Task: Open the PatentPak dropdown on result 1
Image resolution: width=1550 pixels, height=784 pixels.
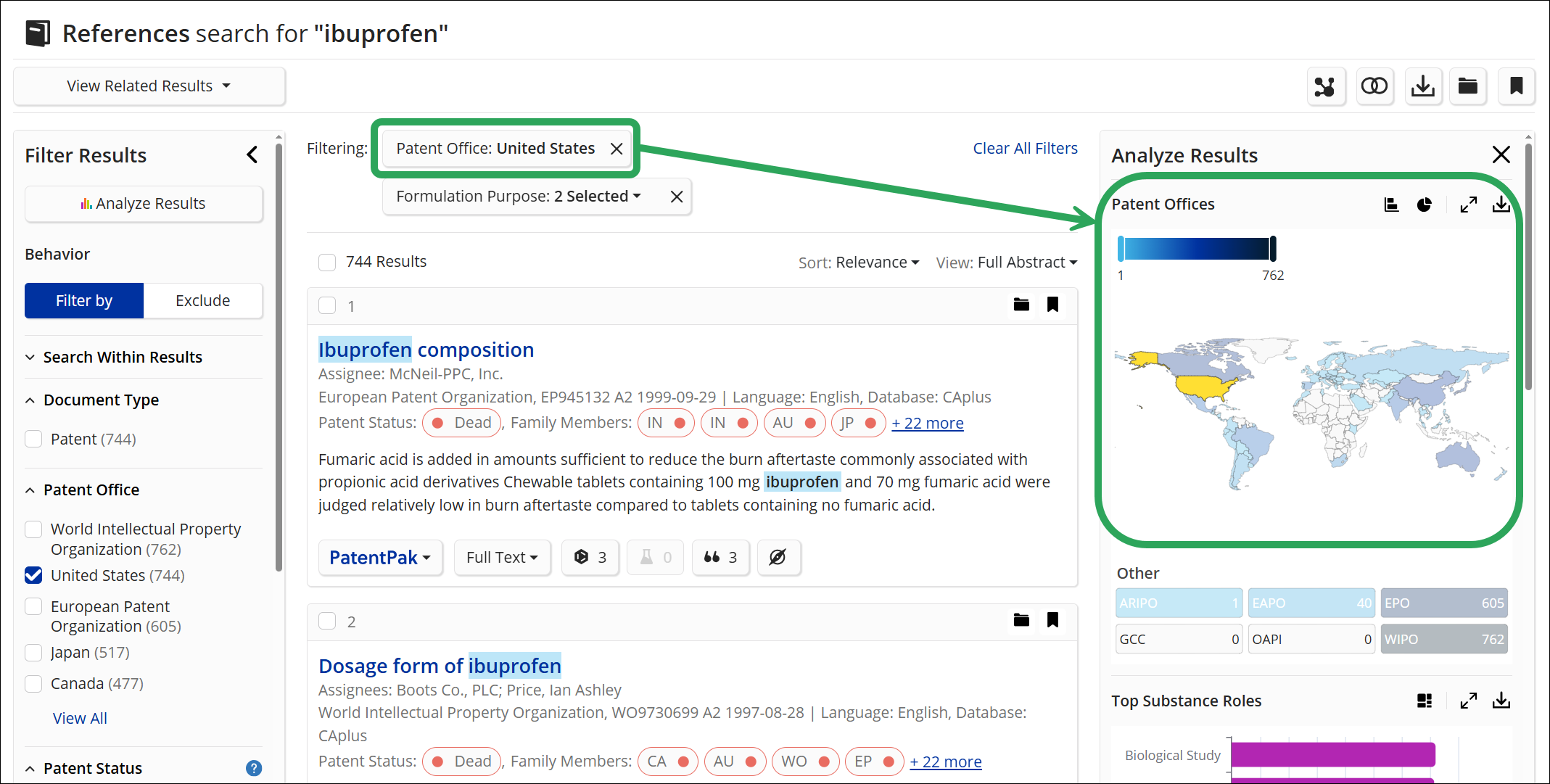Action: click(380, 557)
